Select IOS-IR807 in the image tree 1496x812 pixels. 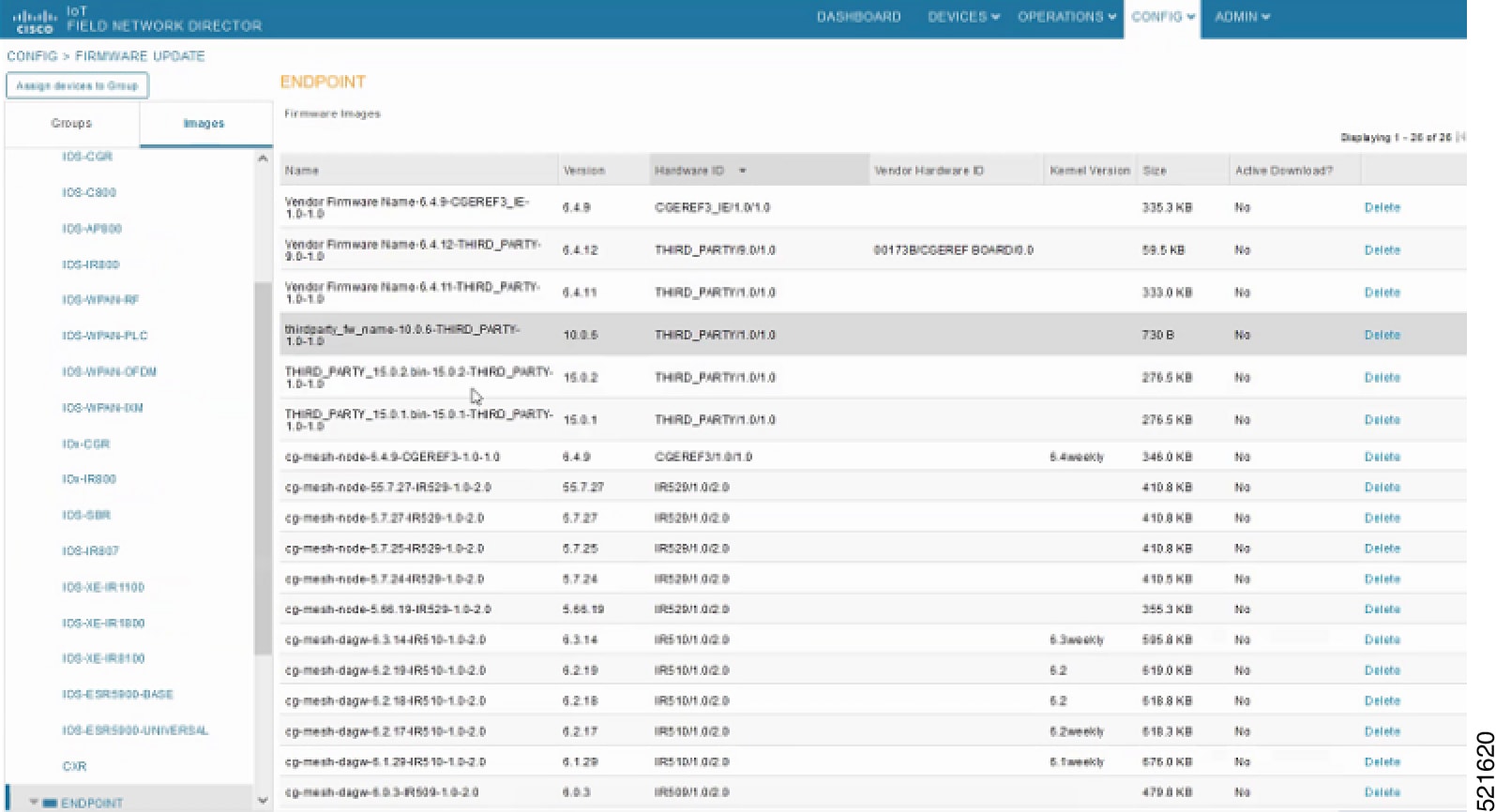click(91, 551)
